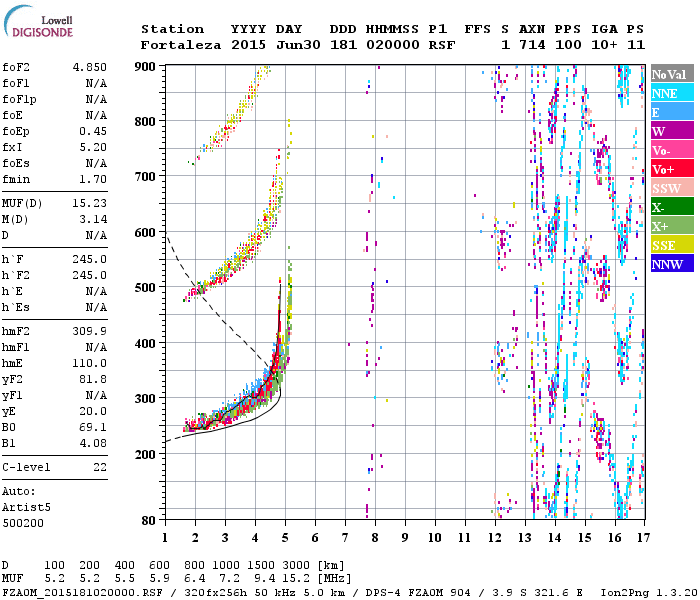The height and width of the screenshot is (600, 700).
Task: Select the SSE yellow legend swatch
Action: 671,245
